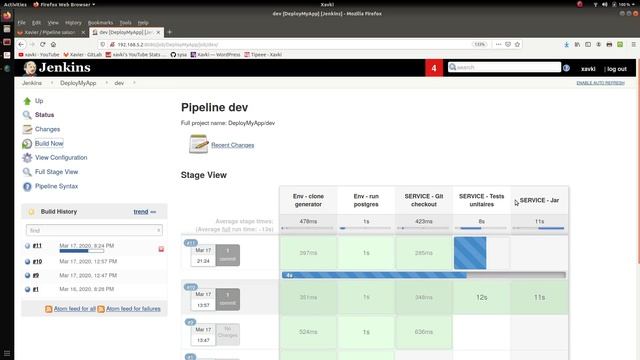Open the View menu

[x=53, y=22]
